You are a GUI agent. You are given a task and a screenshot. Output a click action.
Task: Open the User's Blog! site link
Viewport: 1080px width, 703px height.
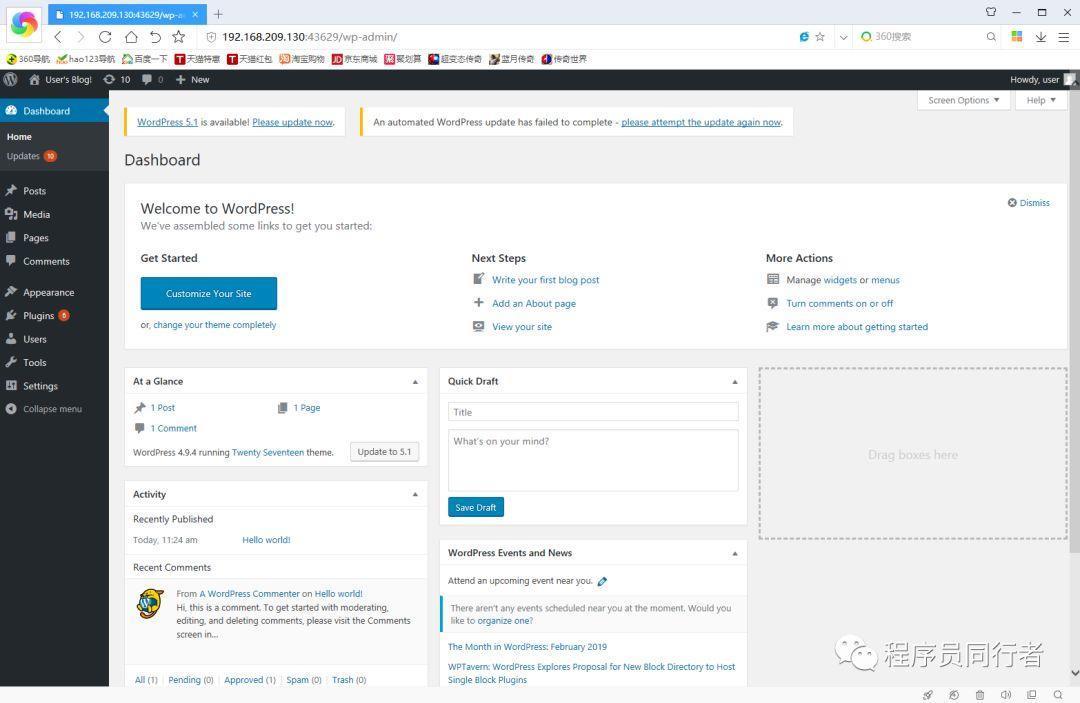click(x=60, y=79)
